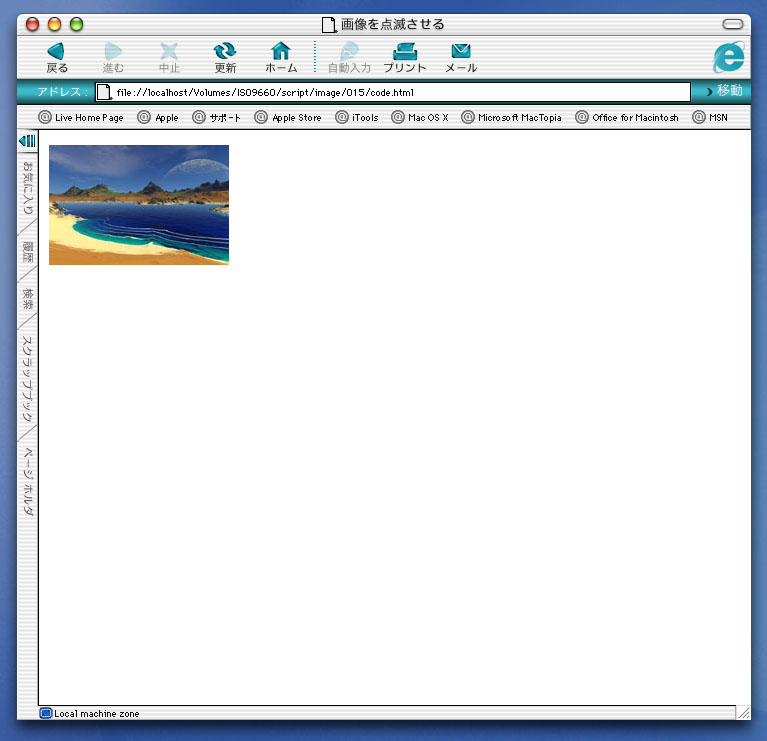Click the Local machine zone status icon
Viewport: 767px width, 741px height.
click(45, 713)
